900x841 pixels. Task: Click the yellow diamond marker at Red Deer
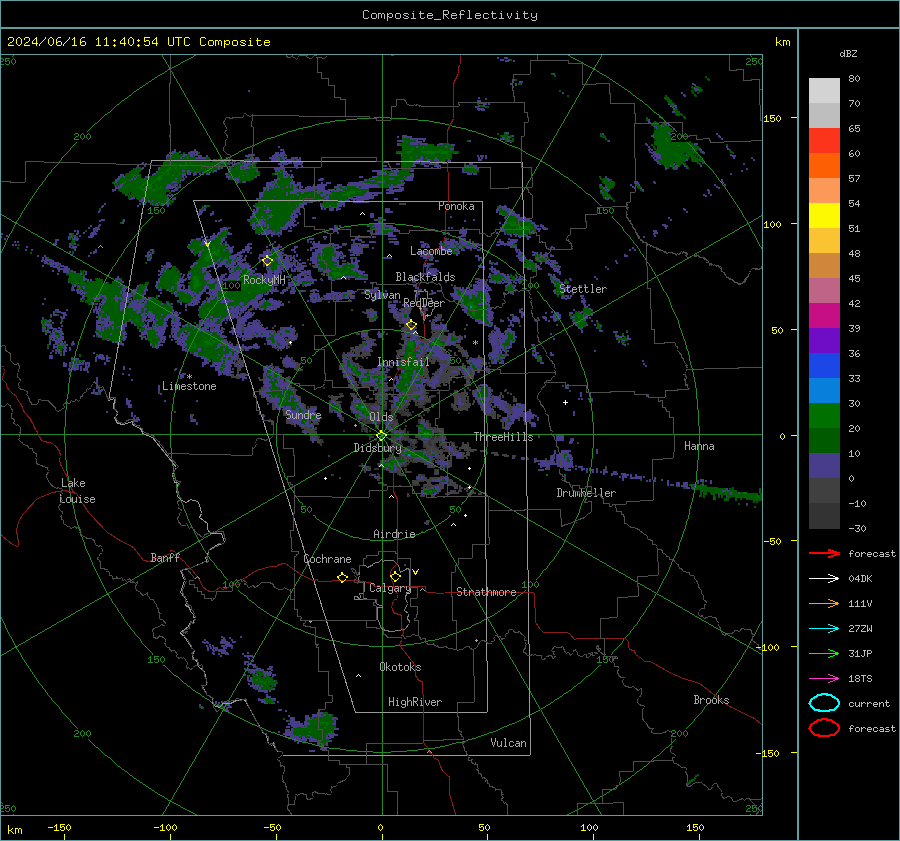(411, 325)
